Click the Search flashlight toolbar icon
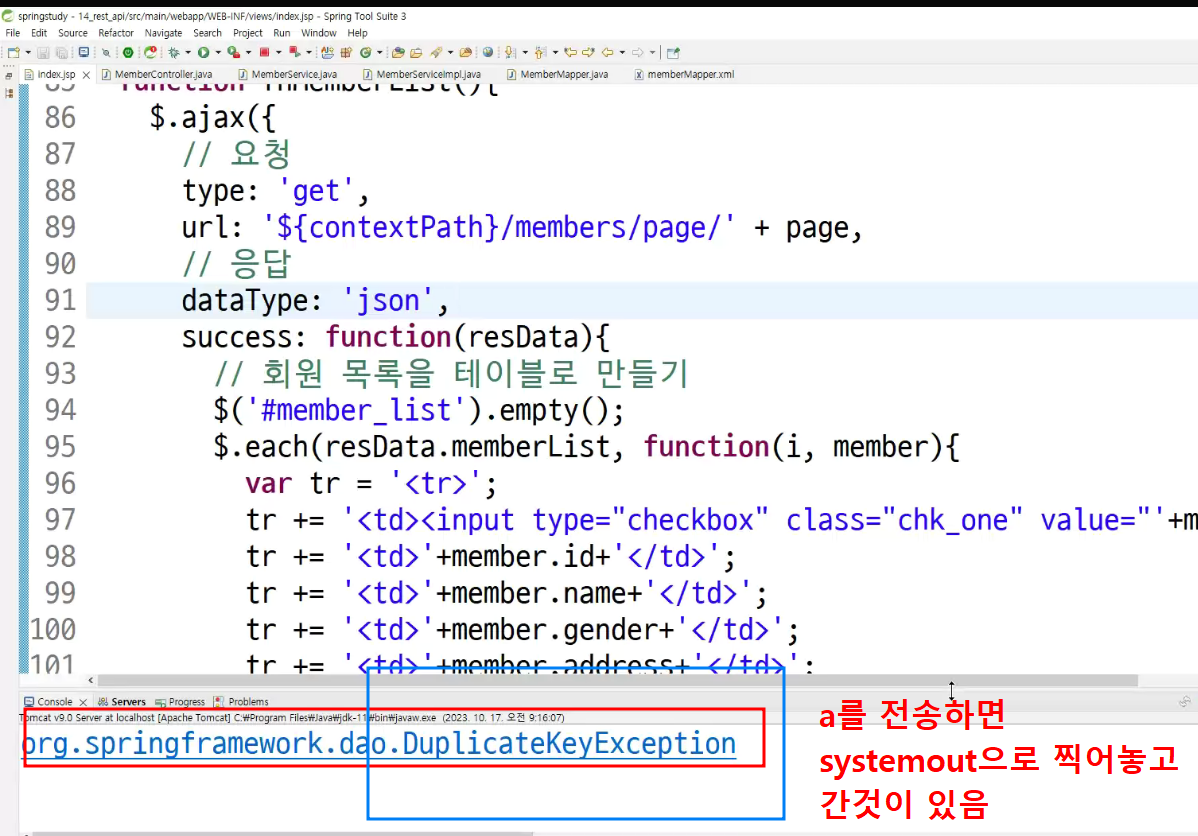Viewport: 1198px width, 836px height. pos(436,53)
